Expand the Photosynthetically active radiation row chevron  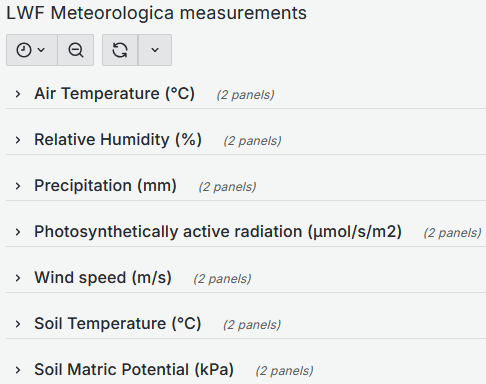click(x=18, y=232)
